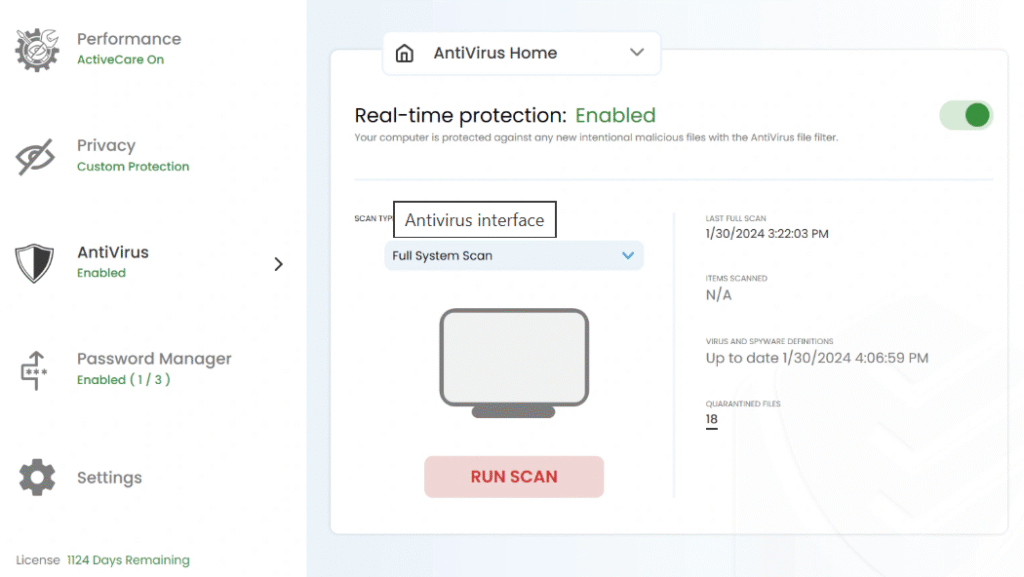Viewport: 1024px width, 577px height.
Task: Click the green toggle slider control
Action: point(966,115)
